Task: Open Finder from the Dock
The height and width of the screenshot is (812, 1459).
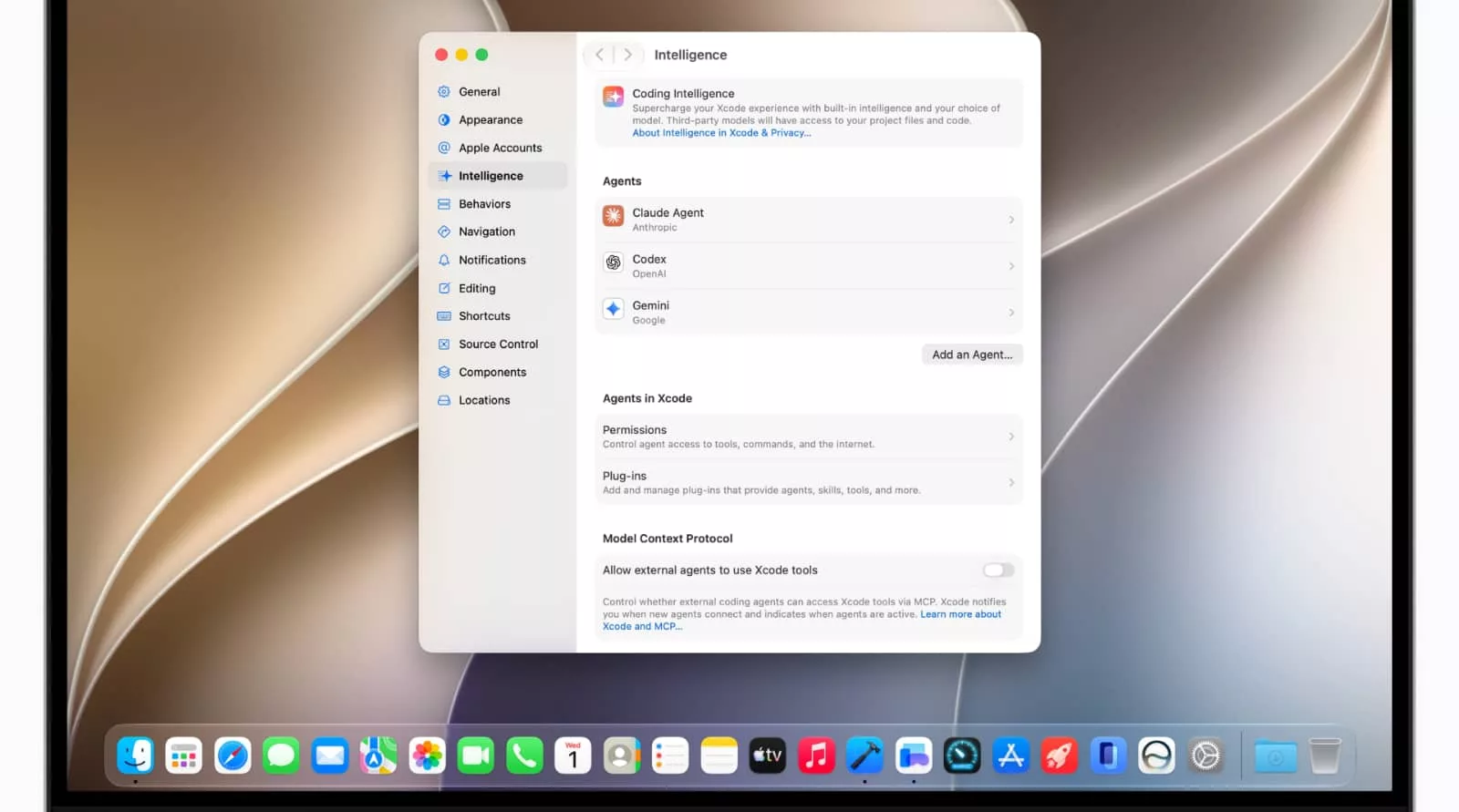Action: [135, 755]
